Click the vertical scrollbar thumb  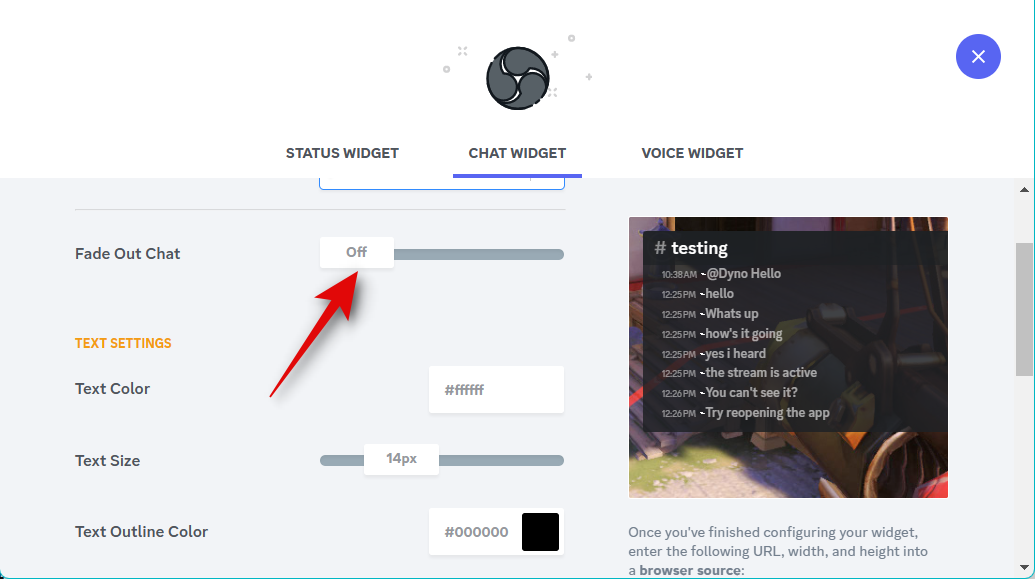click(x=1024, y=309)
